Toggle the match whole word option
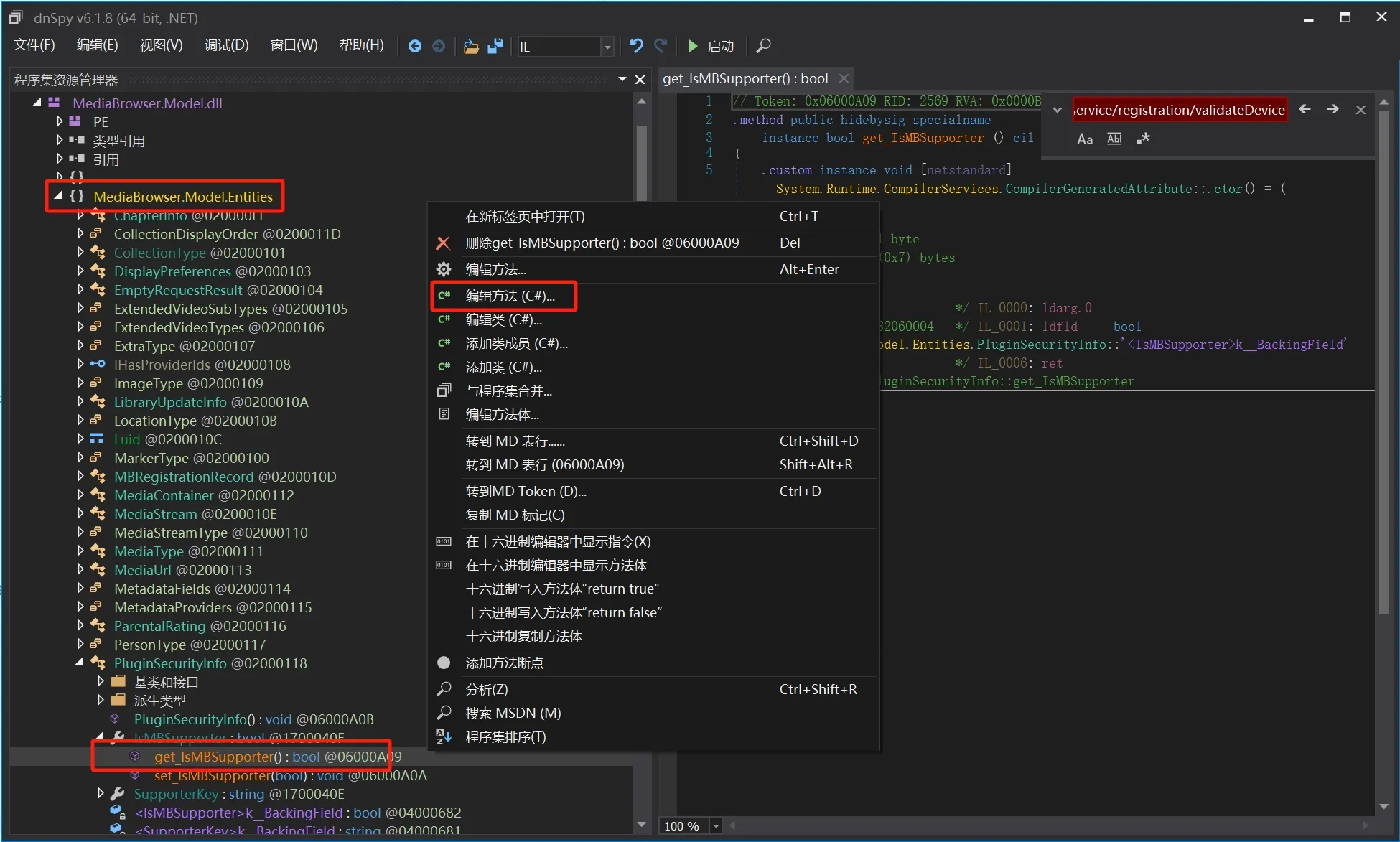Viewport: 1400px width, 842px height. point(1114,139)
